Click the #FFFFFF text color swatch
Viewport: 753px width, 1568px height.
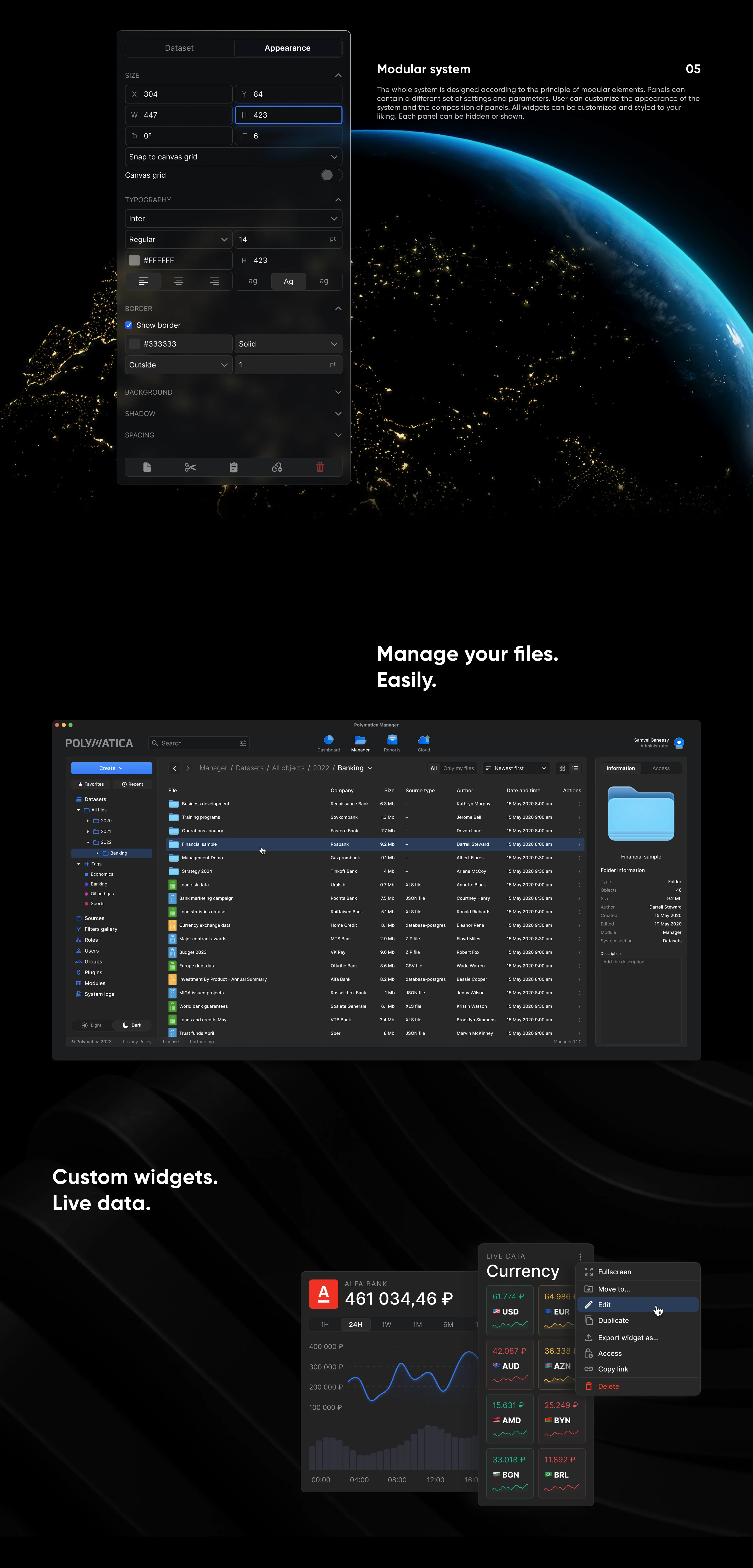click(x=135, y=260)
